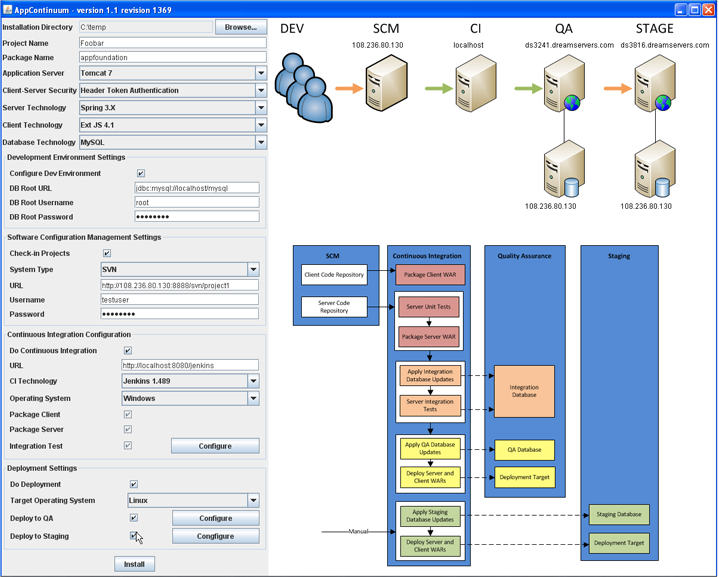This screenshot has width=719, height=577.
Task: Click the Install button
Action: [x=134, y=564]
